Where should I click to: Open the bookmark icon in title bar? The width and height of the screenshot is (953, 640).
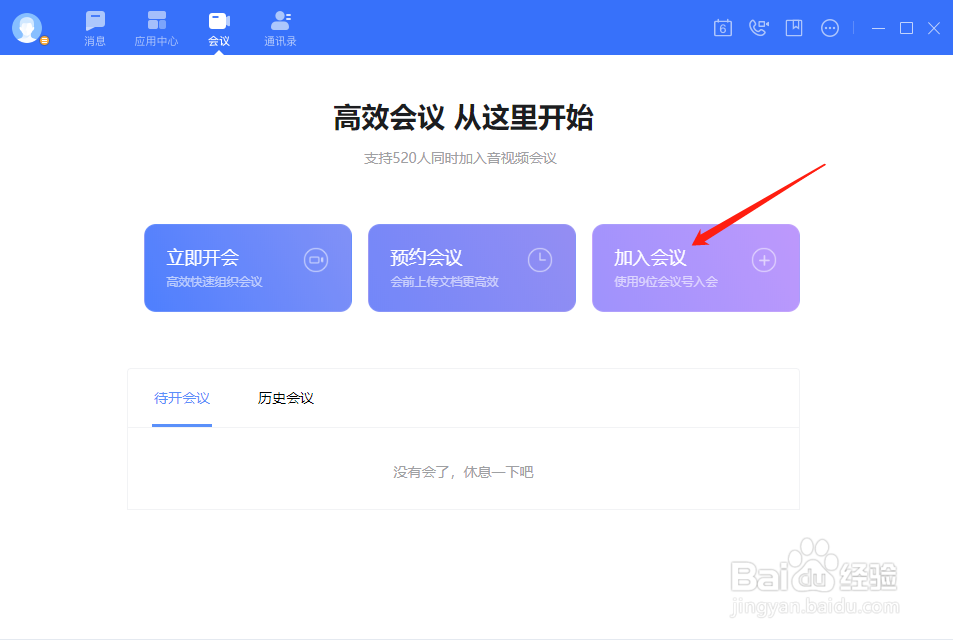tap(794, 28)
